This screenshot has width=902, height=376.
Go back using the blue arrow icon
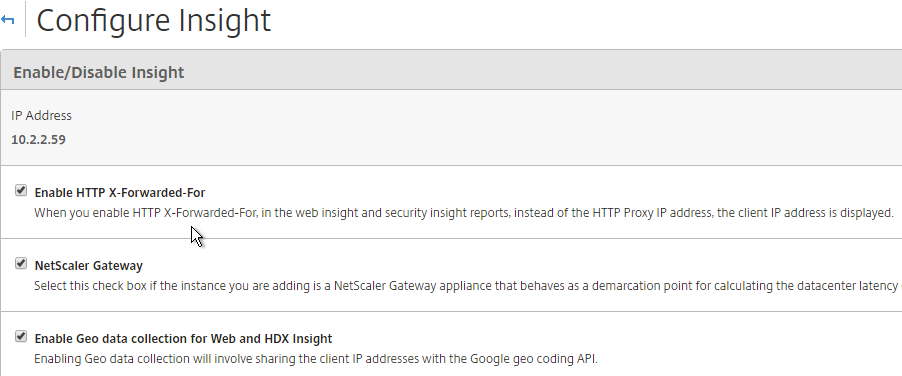tap(7, 20)
